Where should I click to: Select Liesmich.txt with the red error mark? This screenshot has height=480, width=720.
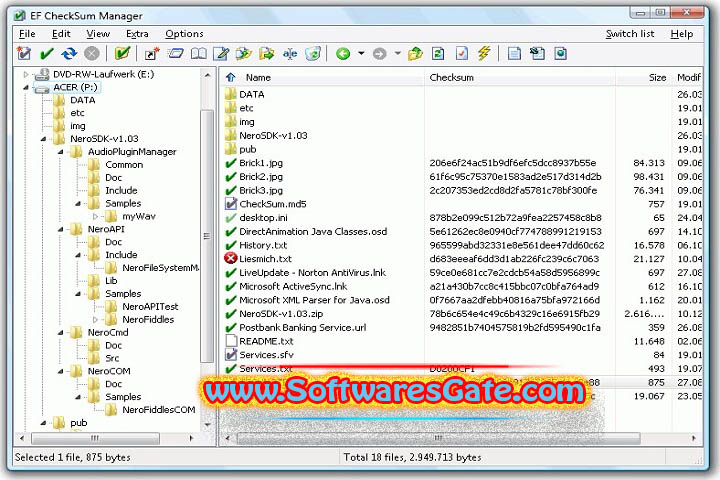[265, 259]
